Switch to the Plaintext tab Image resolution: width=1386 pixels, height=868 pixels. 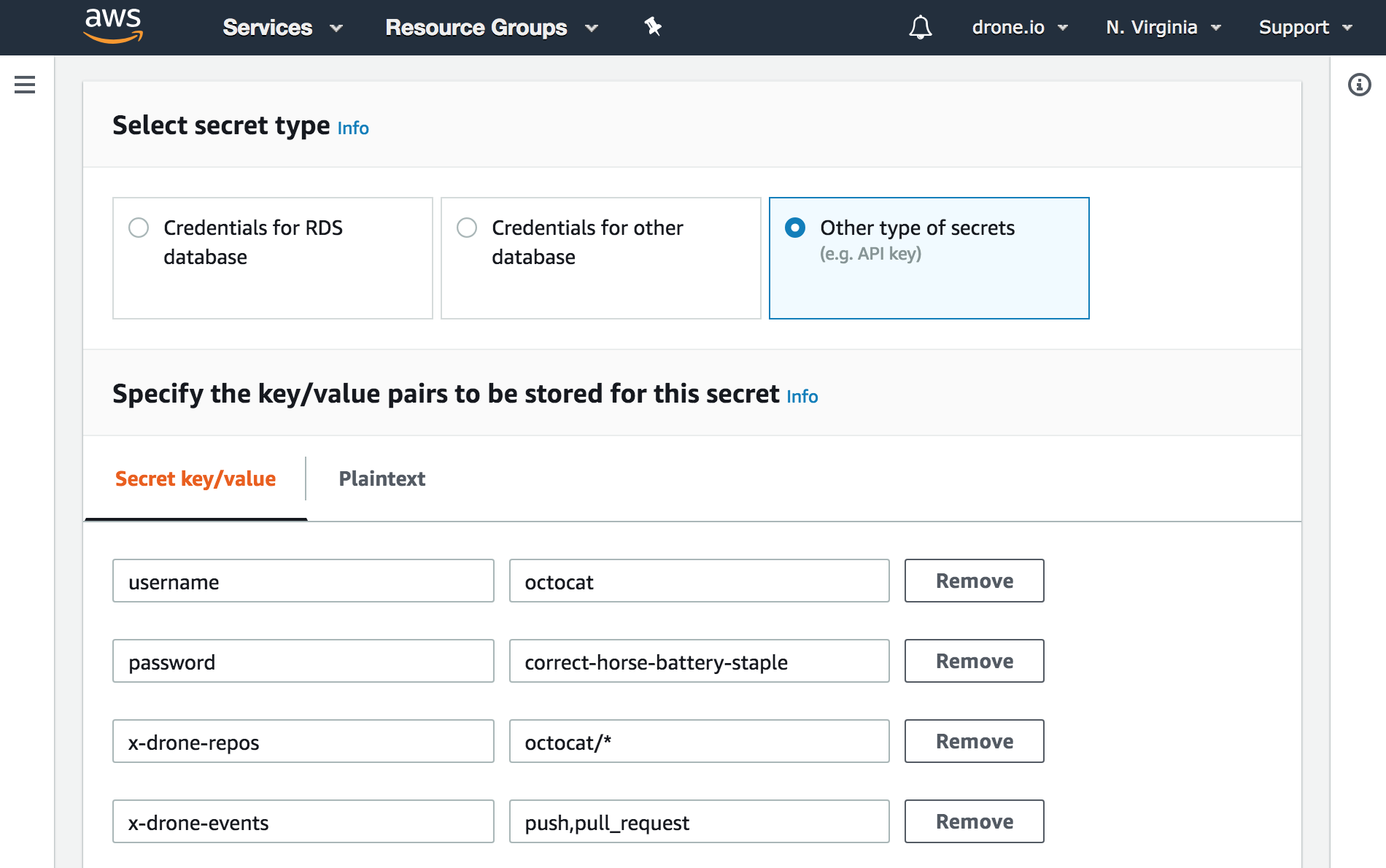click(x=382, y=478)
